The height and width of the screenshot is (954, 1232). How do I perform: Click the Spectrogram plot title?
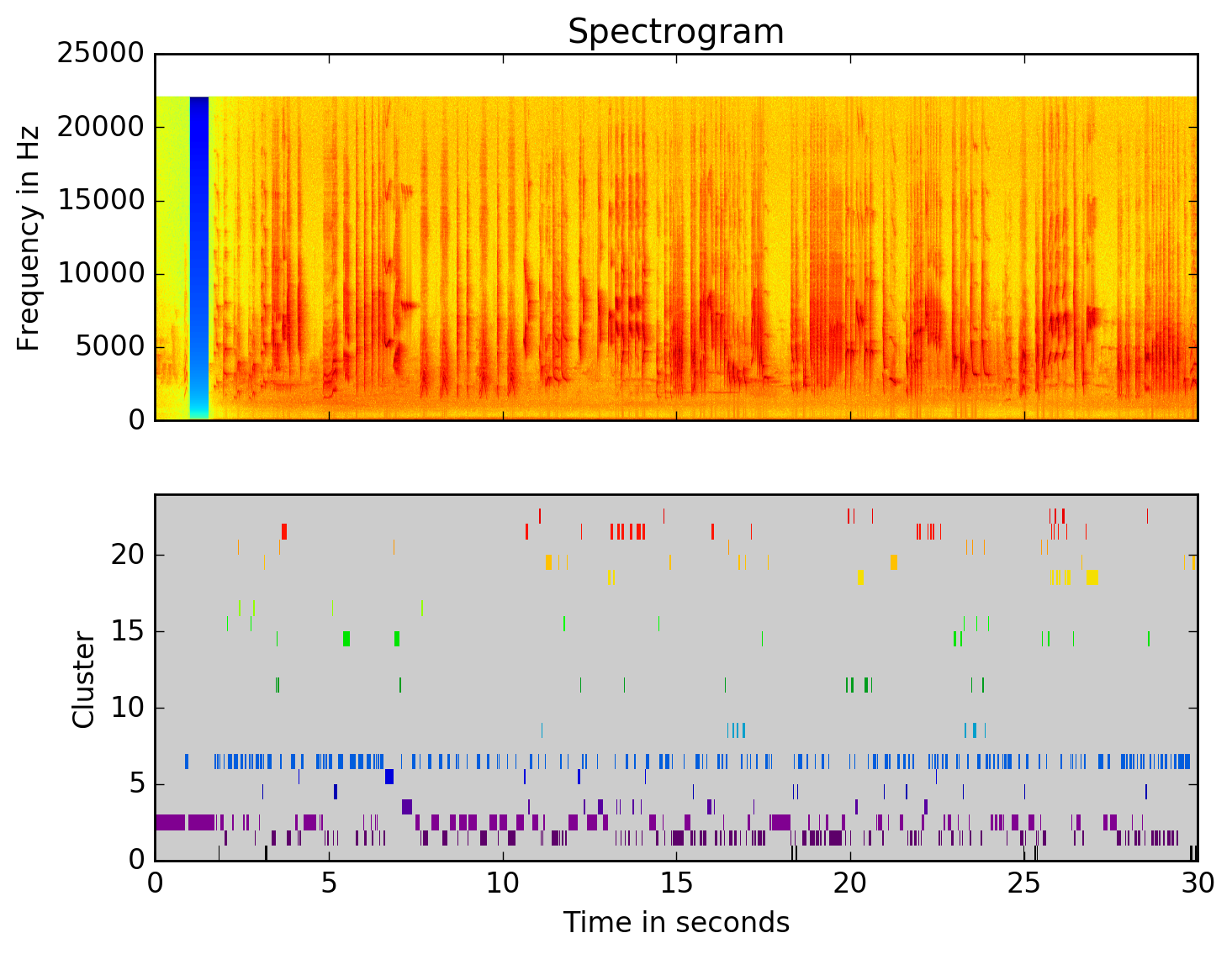click(675, 32)
